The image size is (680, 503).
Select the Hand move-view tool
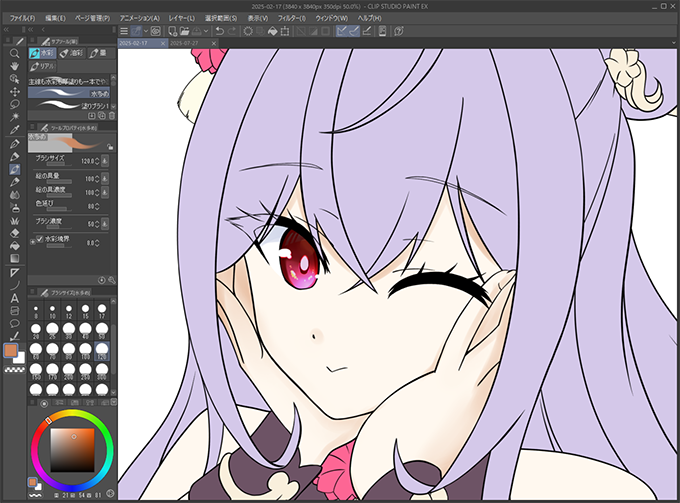(x=14, y=66)
